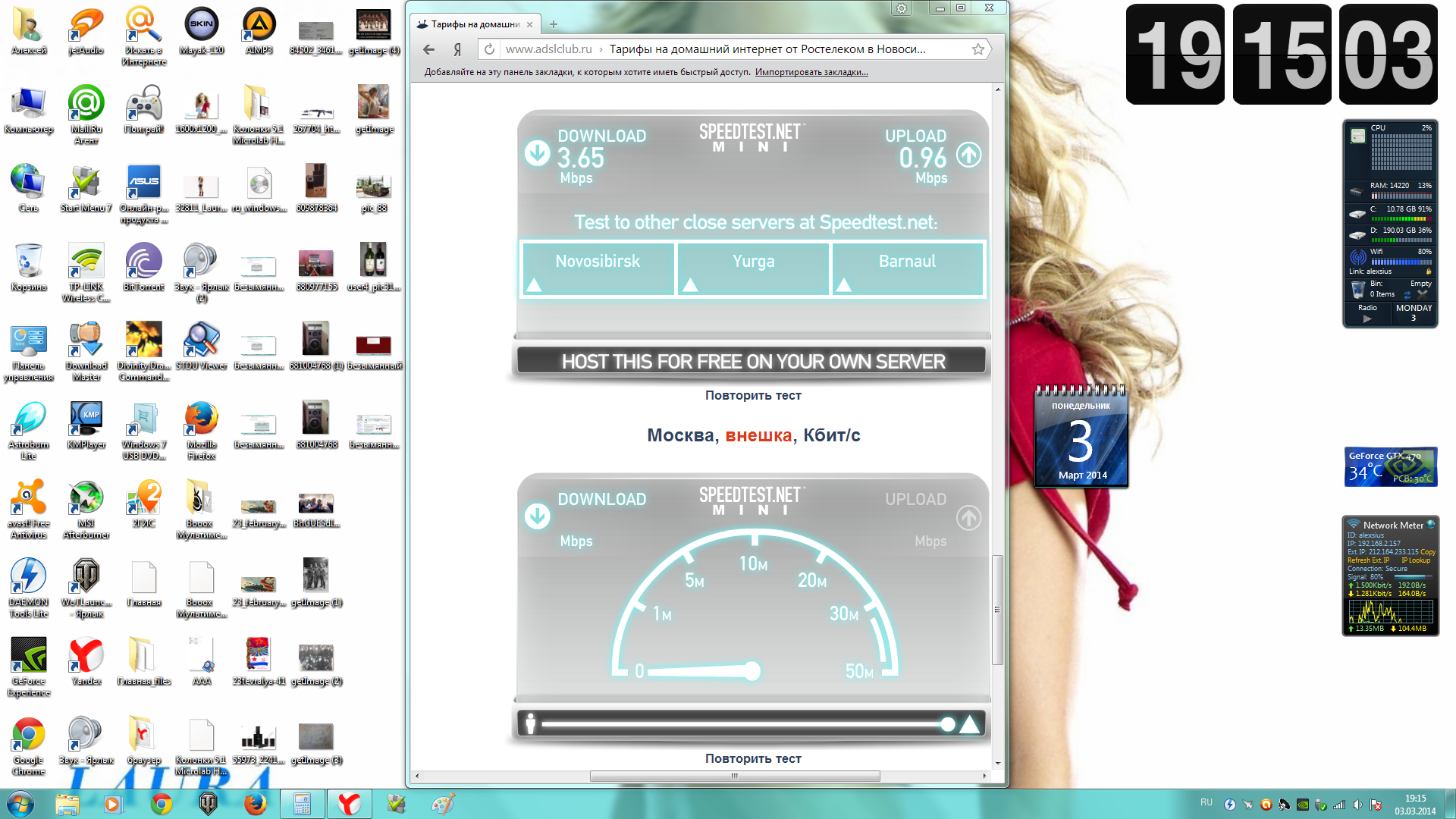Close the 'Тарифы на домашни' tab
Image resolution: width=1456 pixels, height=819 pixels.
[x=529, y=24]
